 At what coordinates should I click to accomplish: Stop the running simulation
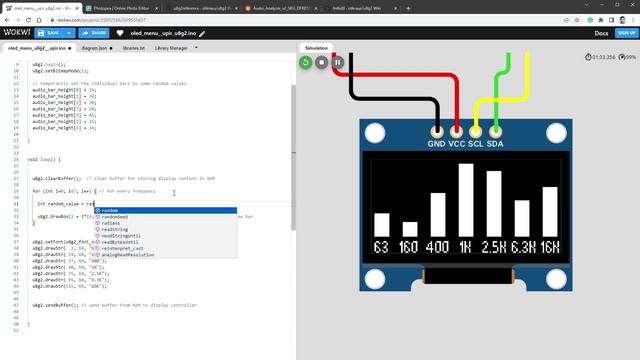[322, 62]
